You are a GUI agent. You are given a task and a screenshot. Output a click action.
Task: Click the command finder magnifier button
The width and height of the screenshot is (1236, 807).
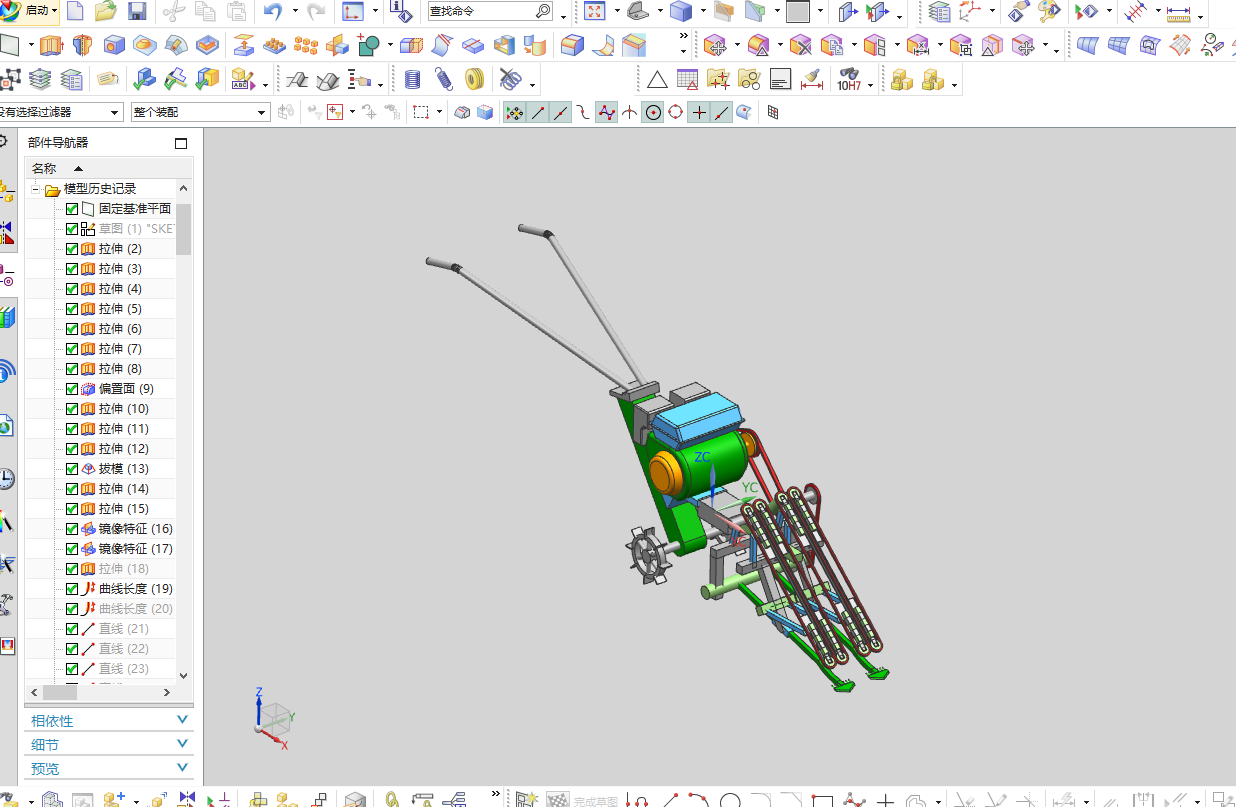point(544,12)
